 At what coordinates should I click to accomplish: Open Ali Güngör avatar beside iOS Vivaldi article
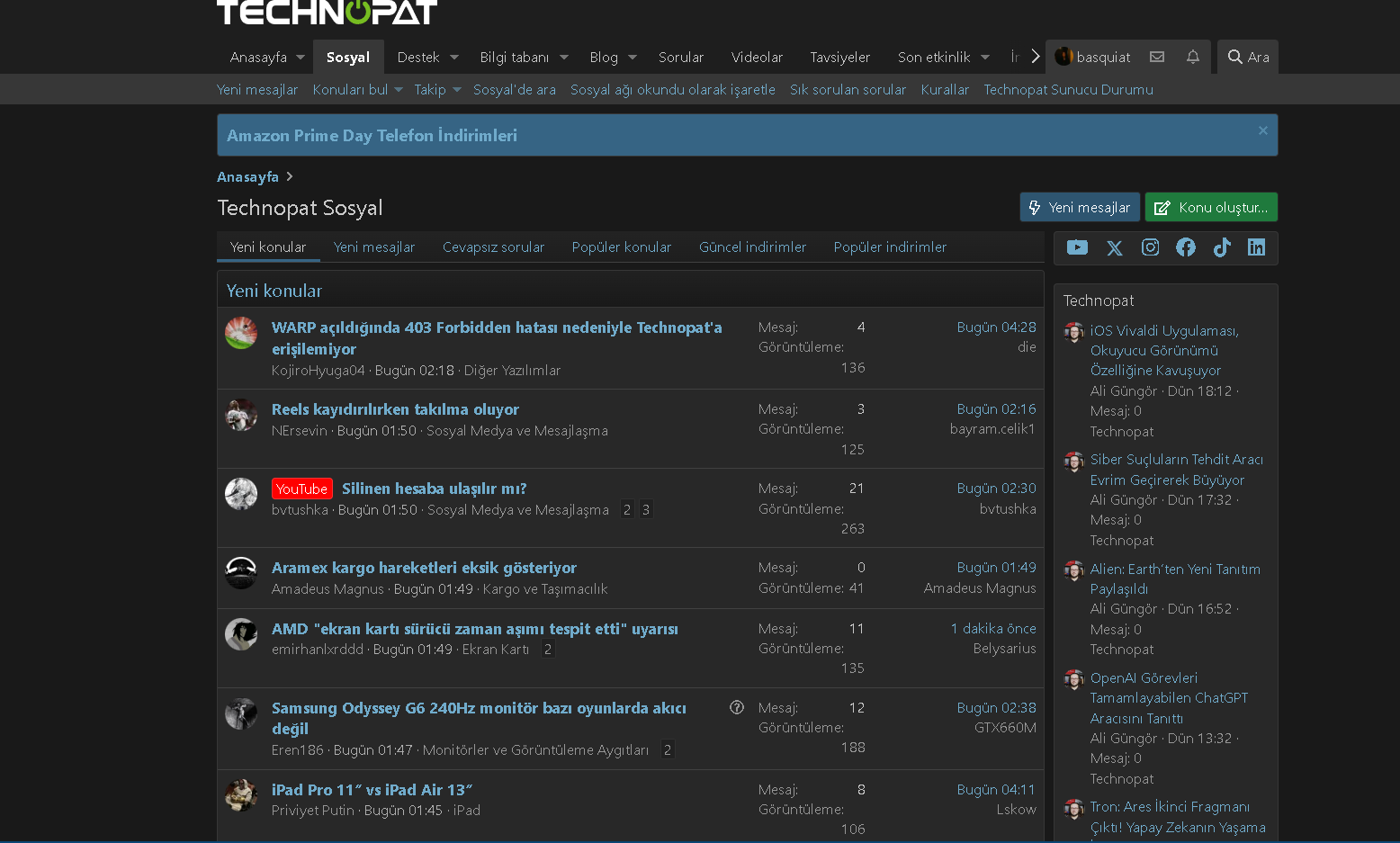[x=1074, y=332]
